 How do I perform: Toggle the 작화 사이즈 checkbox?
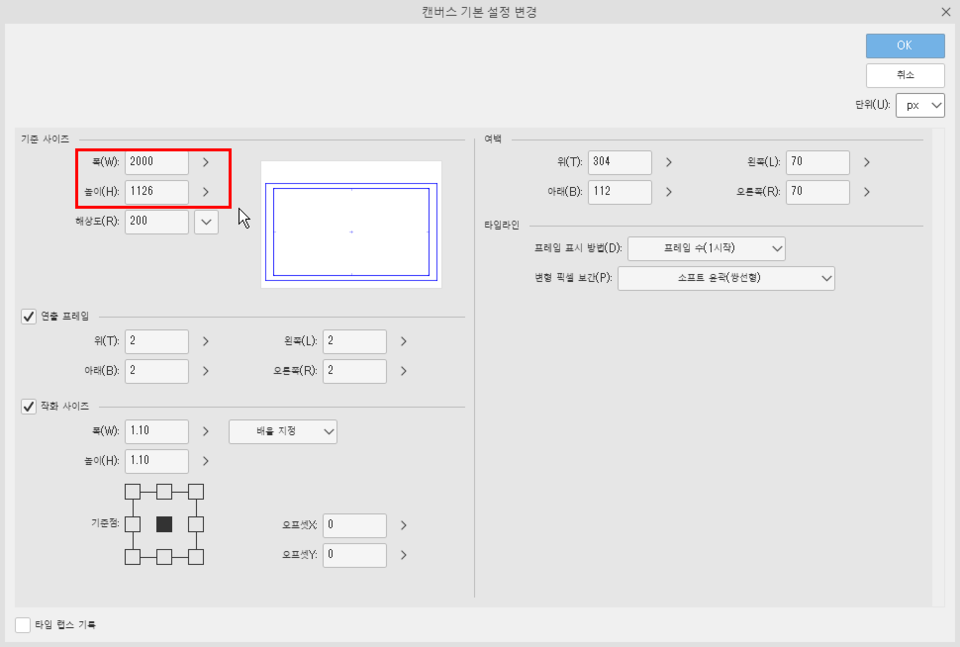[x=29, y=406]
